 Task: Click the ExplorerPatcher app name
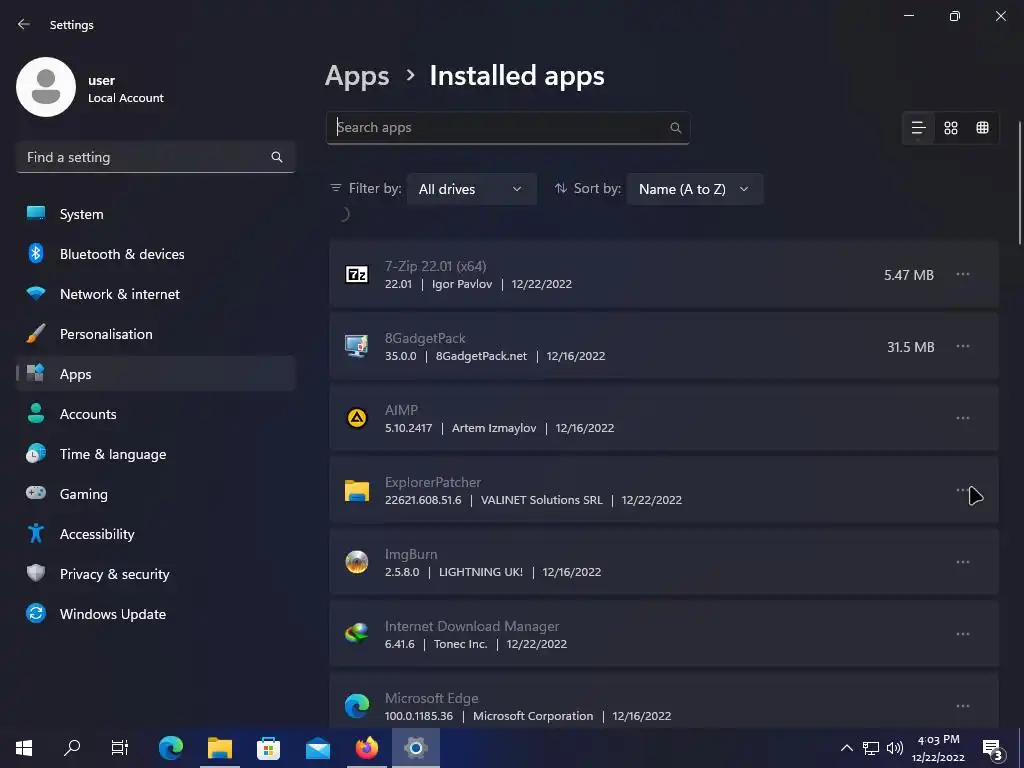[432, 482]
